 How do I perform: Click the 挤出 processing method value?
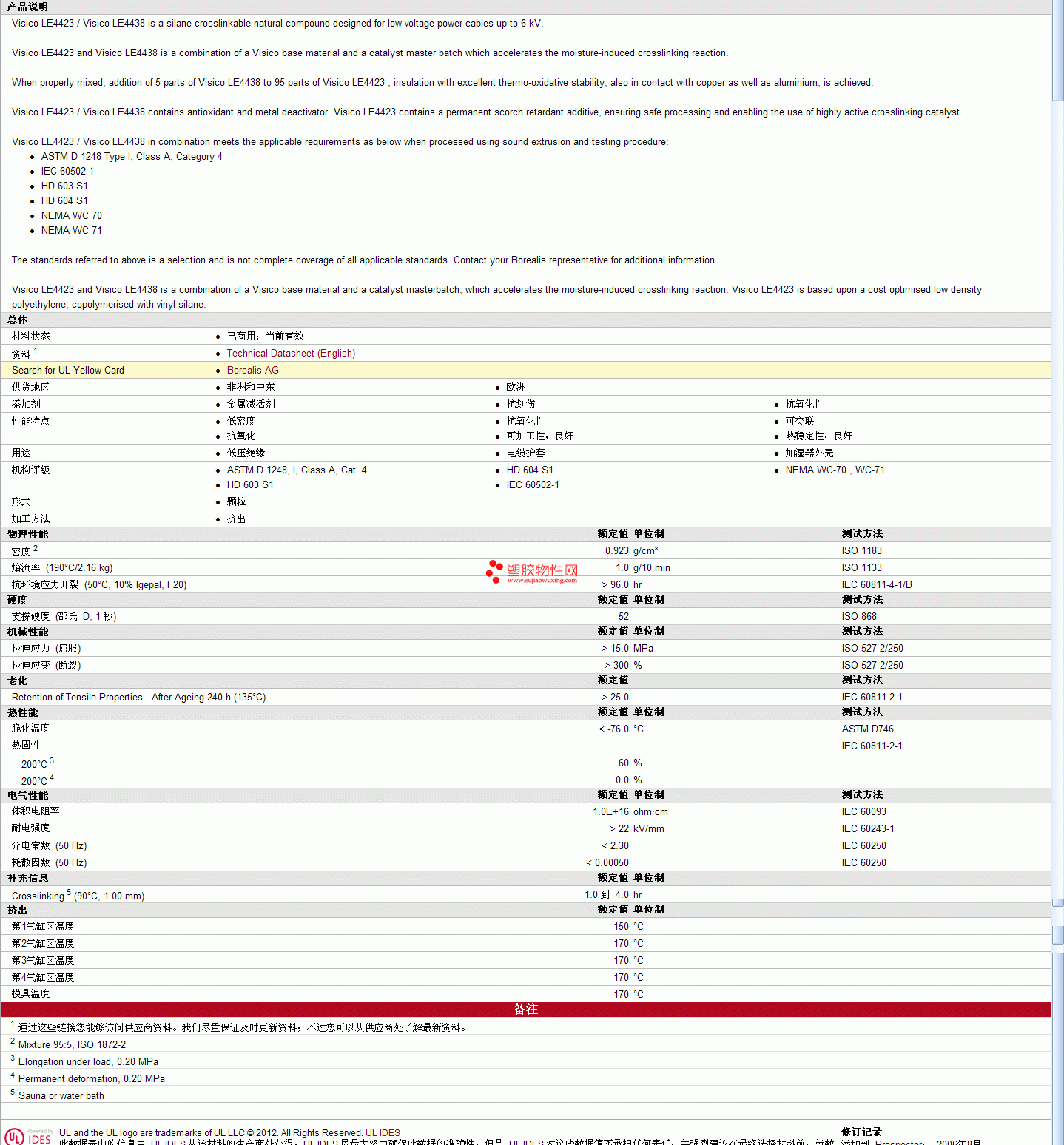click(236, 519)
